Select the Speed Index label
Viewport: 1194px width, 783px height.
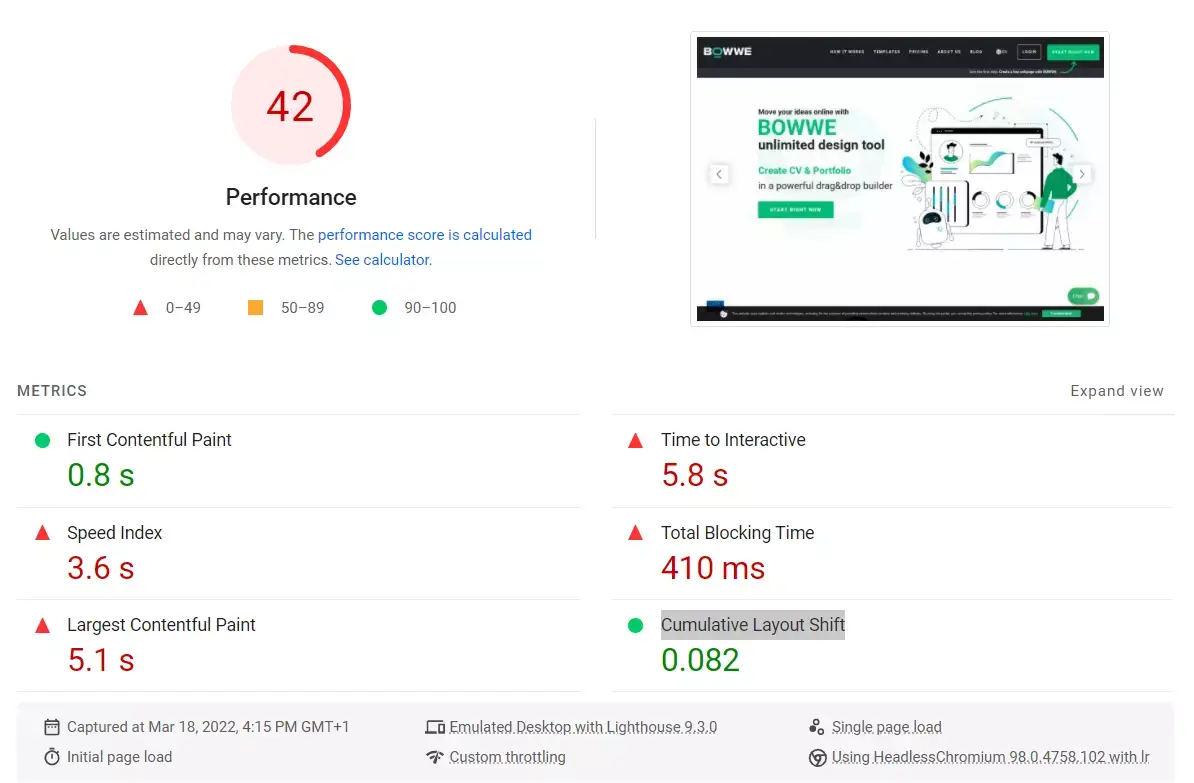point(114,532)
